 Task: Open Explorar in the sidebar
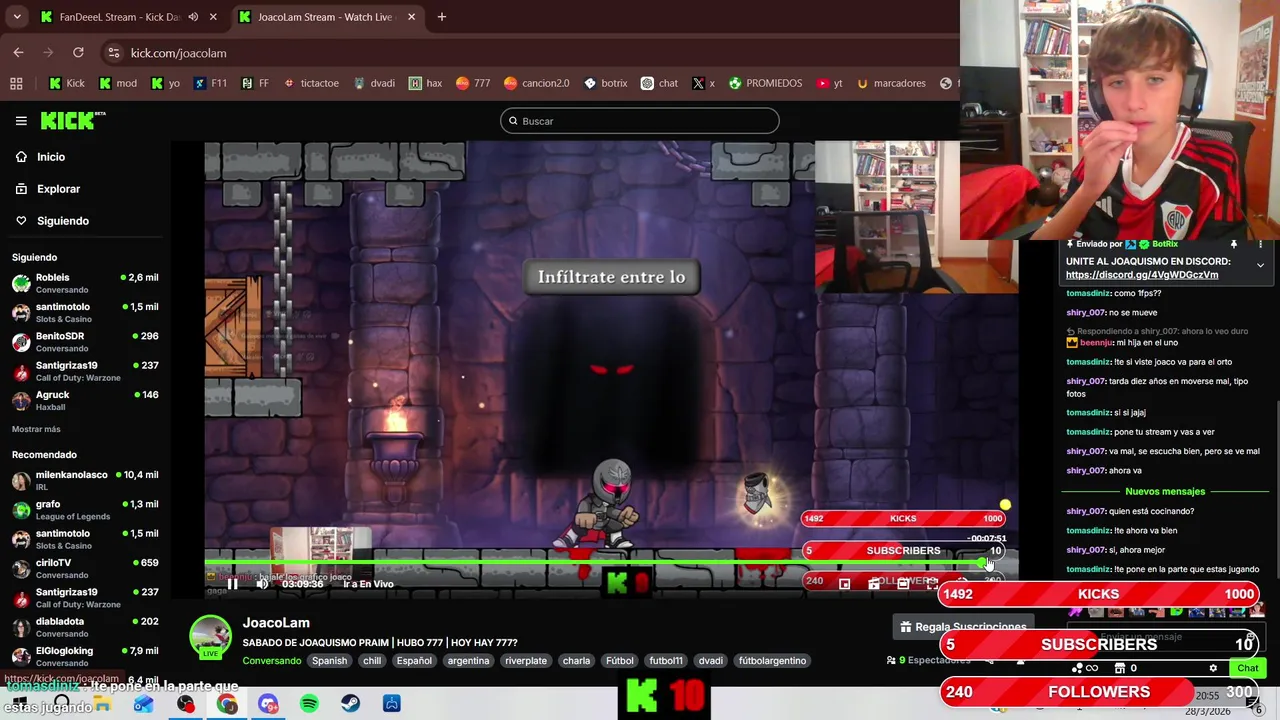point(48,189)
